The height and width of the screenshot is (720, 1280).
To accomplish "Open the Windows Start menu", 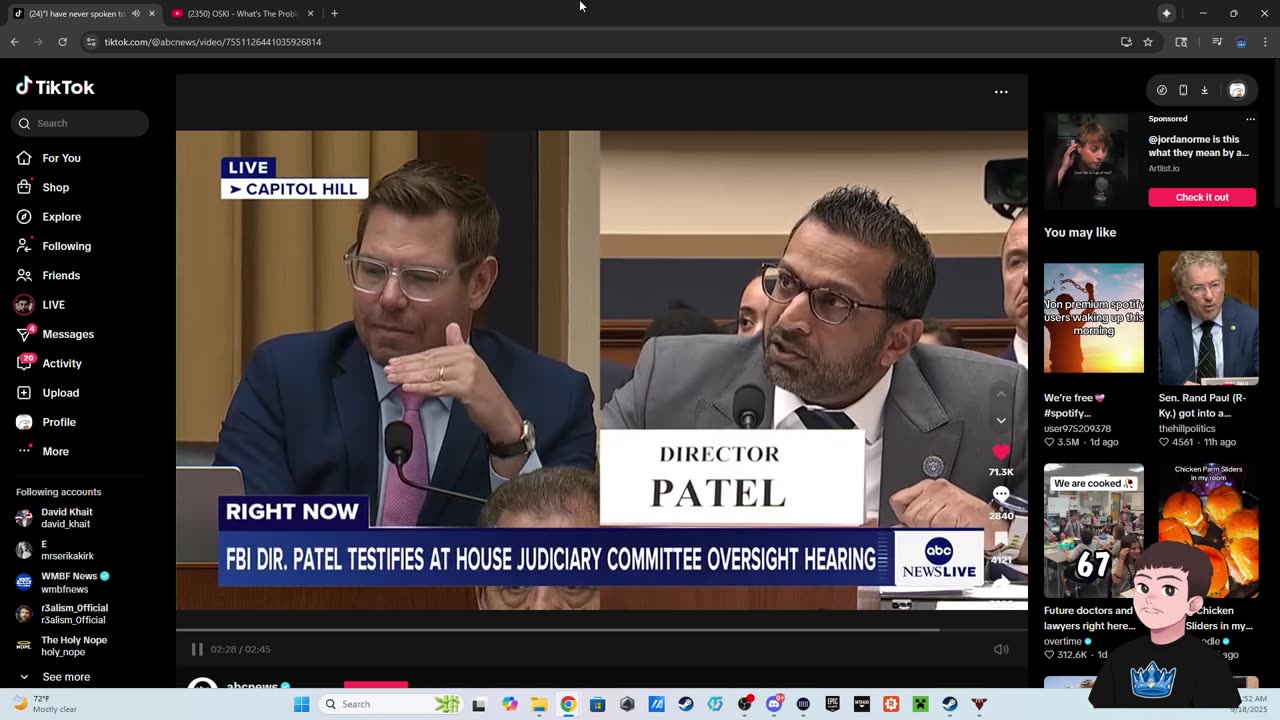I will pos(301,704).
